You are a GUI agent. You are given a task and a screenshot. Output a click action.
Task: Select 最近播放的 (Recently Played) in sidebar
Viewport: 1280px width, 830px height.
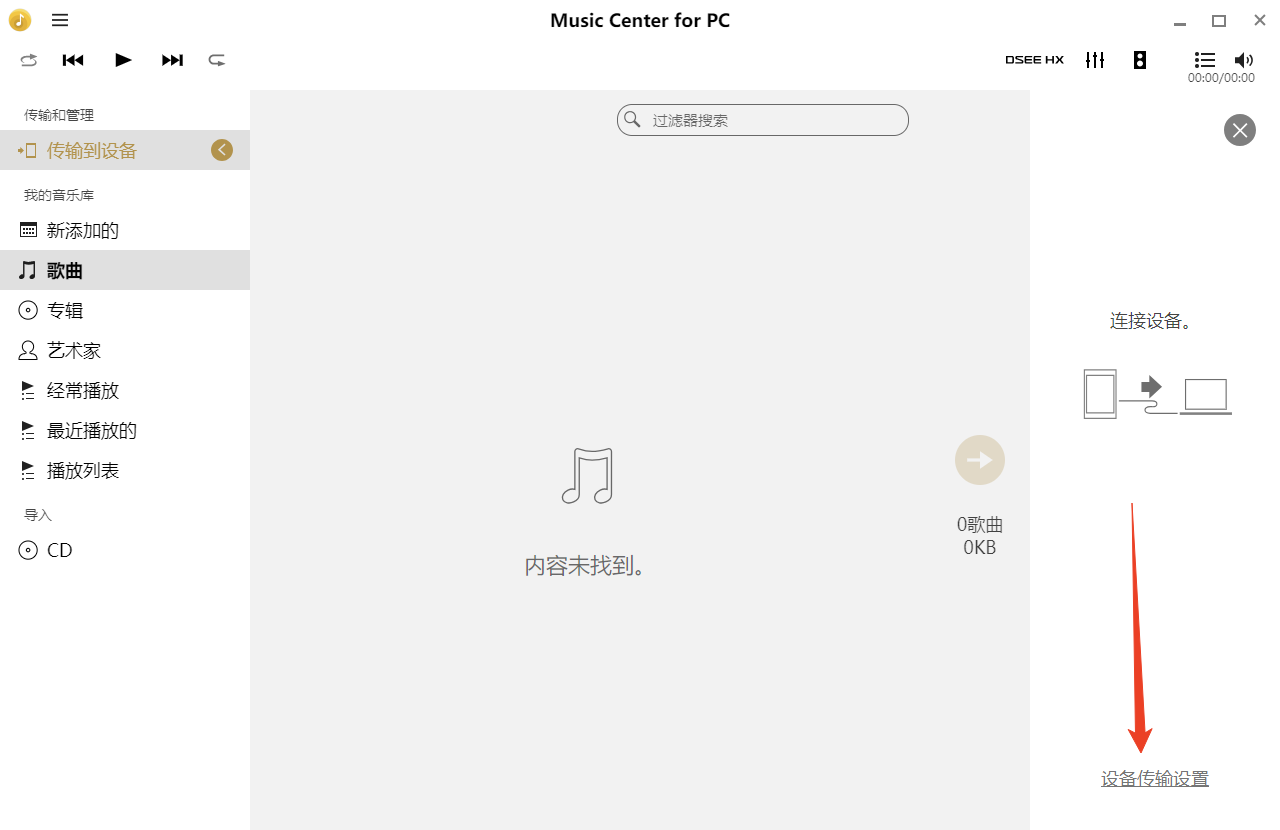(85, 430)
